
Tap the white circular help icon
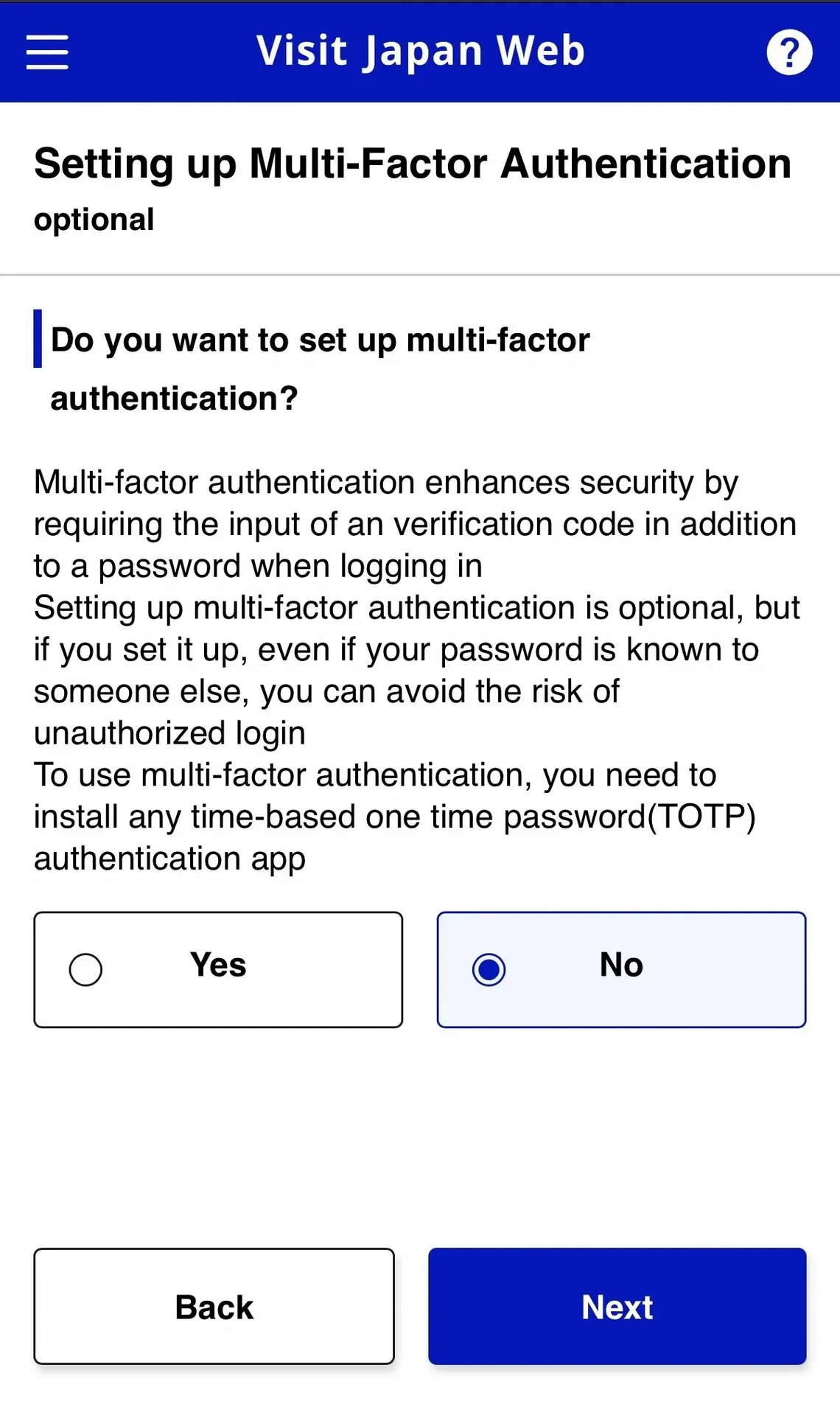point(789,52)
